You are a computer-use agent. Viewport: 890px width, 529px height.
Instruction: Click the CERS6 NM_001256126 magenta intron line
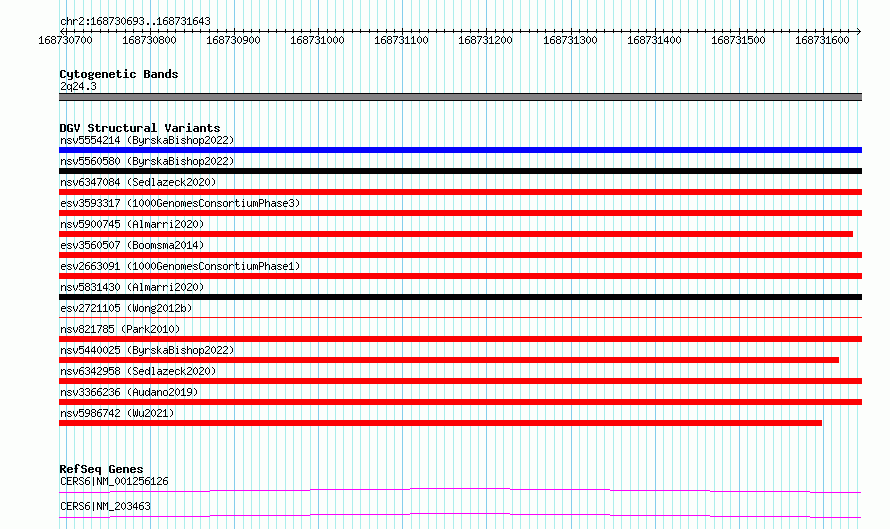pyautogui.click(x=460, y=490)
